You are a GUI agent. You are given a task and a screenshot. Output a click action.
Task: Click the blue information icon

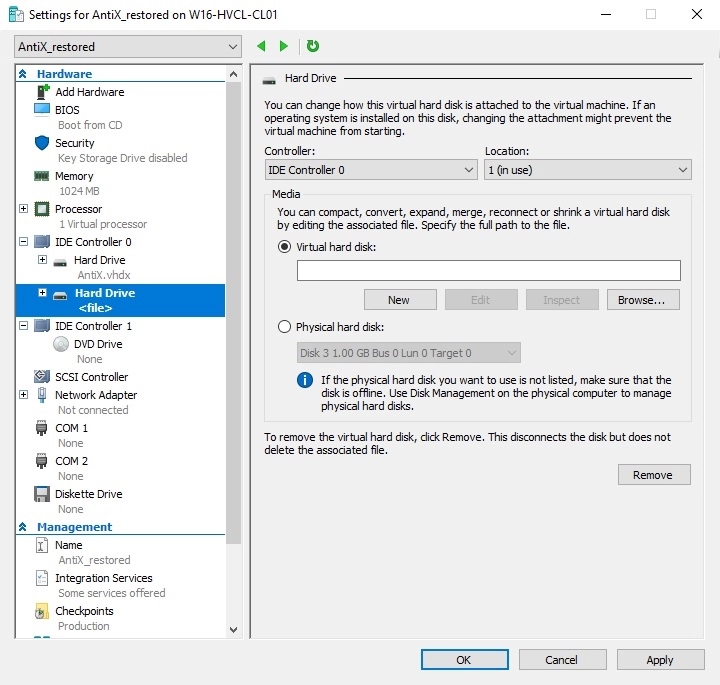pyautogui.click(x=305, y=380)
